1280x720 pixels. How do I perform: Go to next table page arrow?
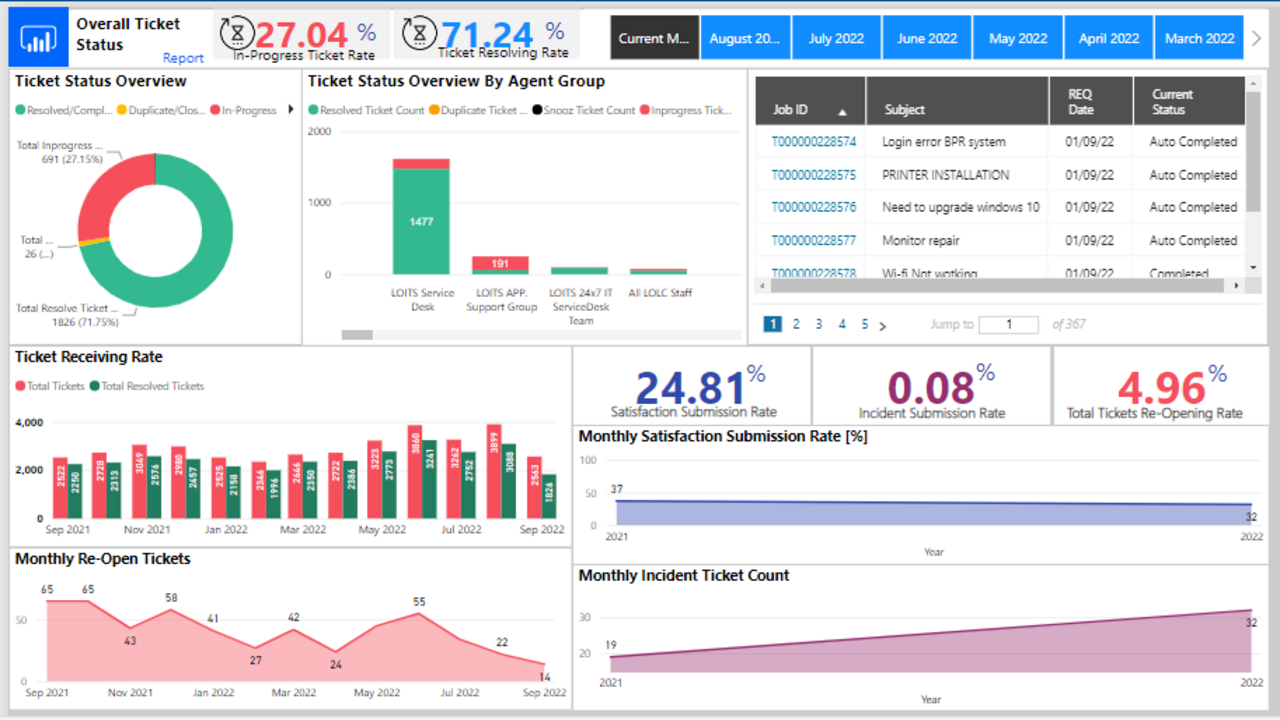pos(882,325)
